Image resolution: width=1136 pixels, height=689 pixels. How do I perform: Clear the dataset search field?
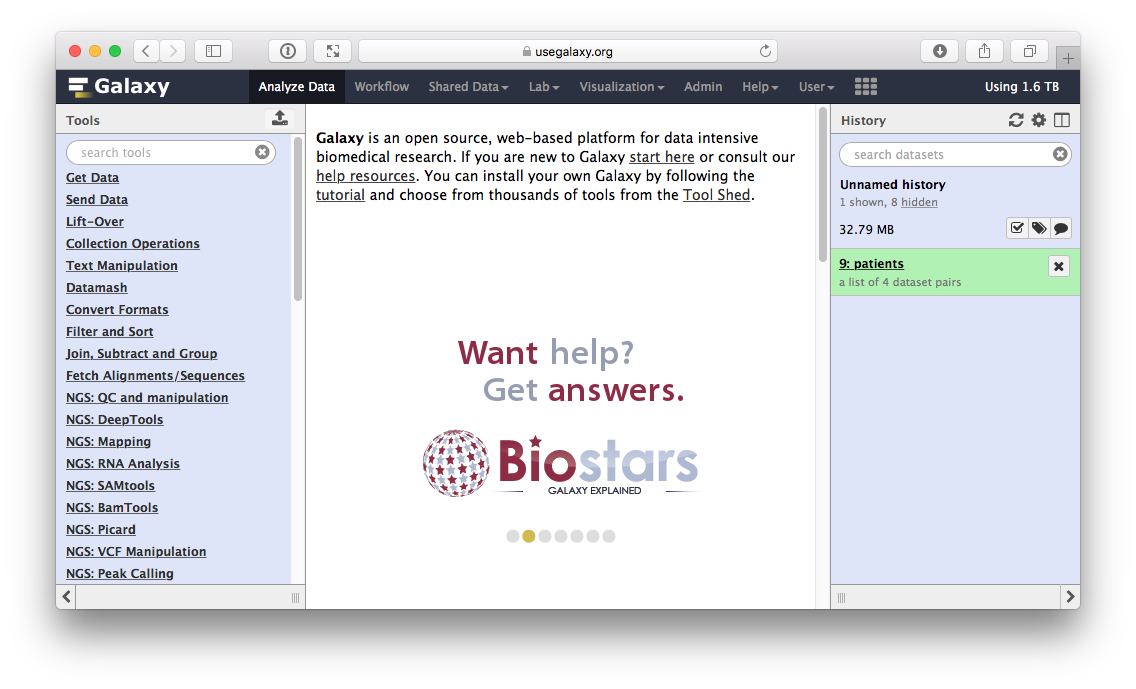coord(1060,154)
